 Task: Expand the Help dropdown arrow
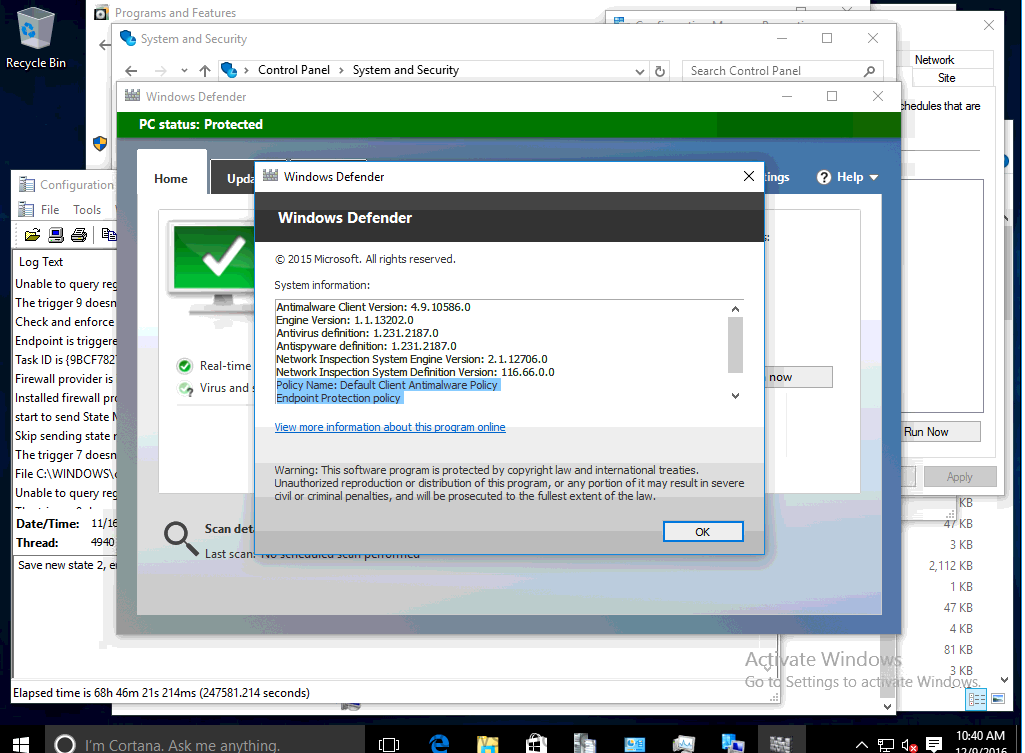point(874,177)
